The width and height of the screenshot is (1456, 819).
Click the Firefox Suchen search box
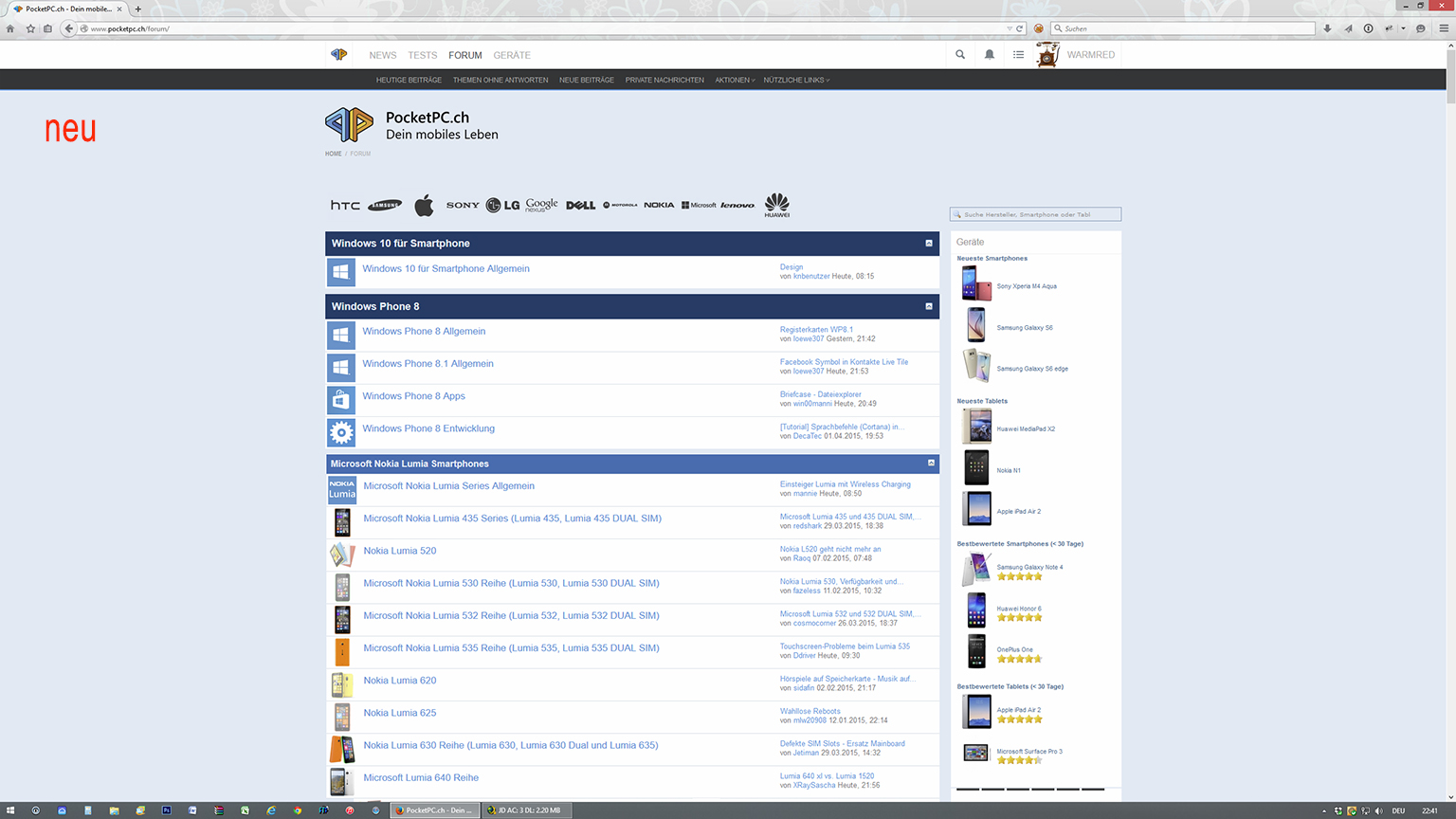tap(1183, 28)
